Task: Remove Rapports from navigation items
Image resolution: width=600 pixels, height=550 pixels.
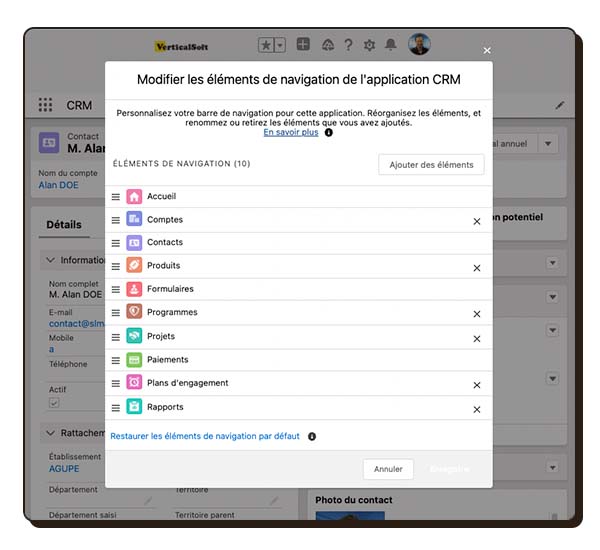Action: (x=476, y=409)
